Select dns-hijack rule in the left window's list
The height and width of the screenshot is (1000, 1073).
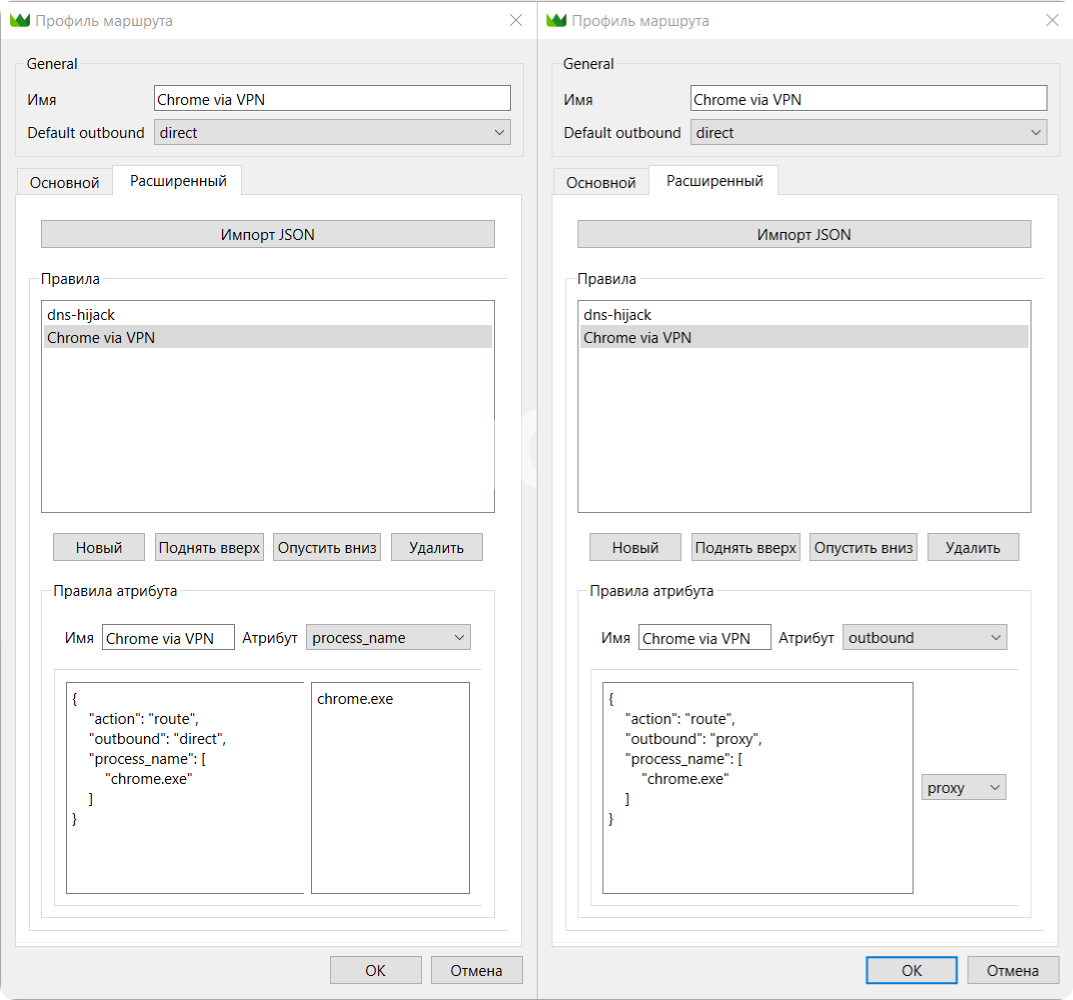pyautogui.click(x=81, y=315)
